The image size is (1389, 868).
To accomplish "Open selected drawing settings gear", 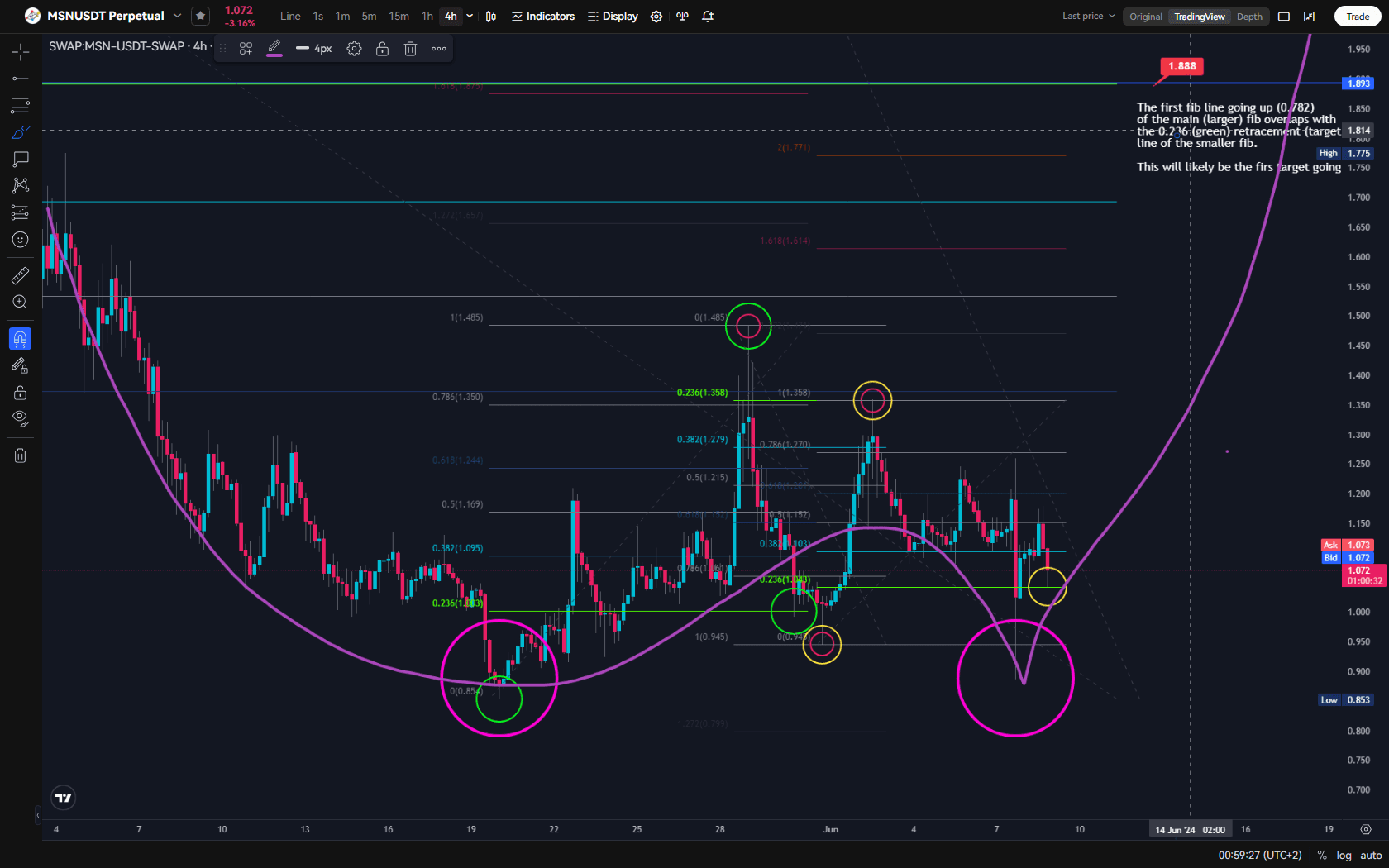I will (x=354, y=49).
